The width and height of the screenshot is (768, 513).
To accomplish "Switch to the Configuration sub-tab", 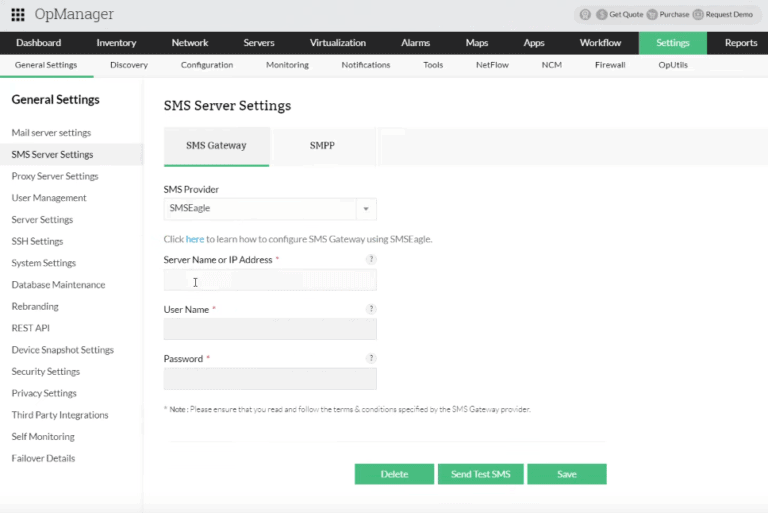I will [207, 65].
